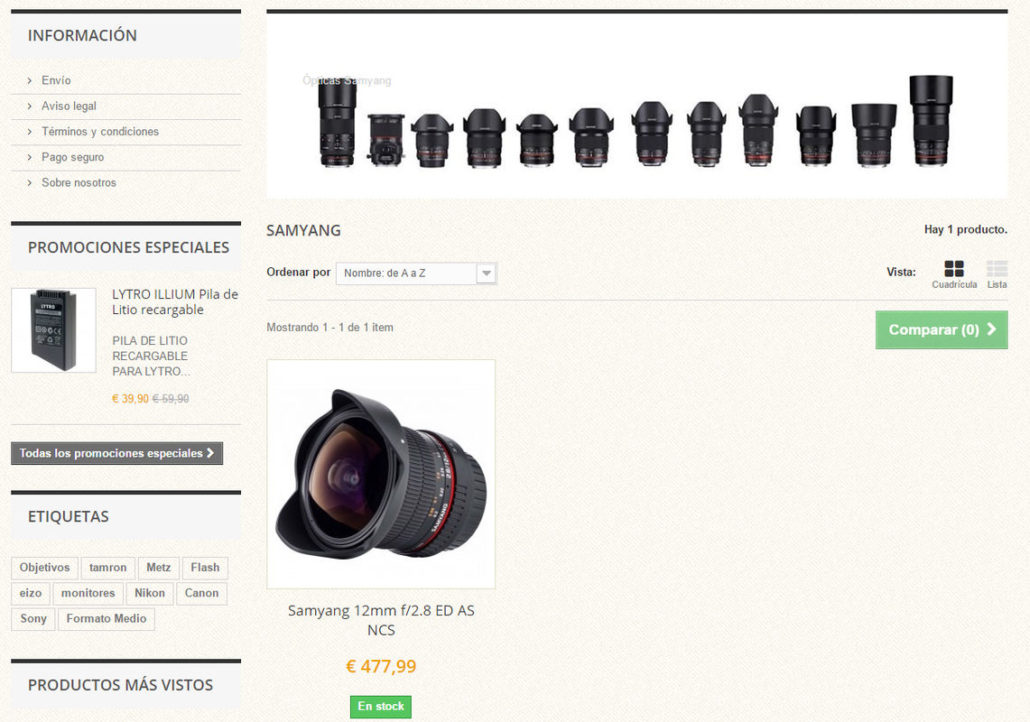Open the Pago seguro link
This screenshot has width=1030, height=722.
tap(72, 157)
